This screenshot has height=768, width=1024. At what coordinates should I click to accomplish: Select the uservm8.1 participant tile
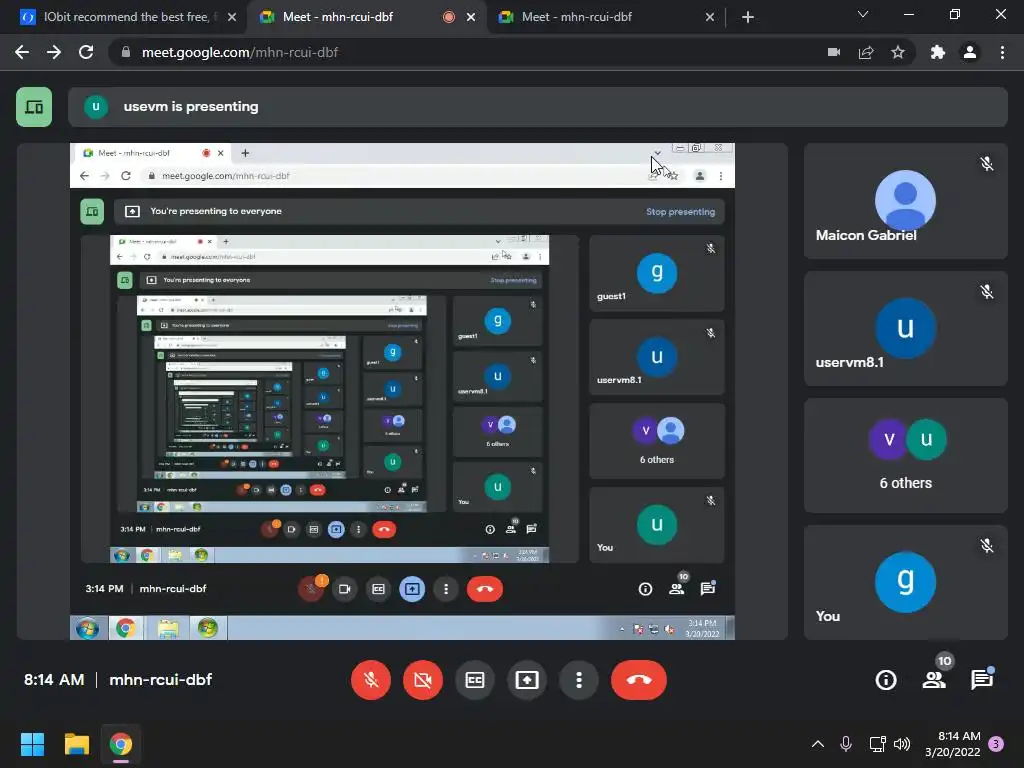point(905,328)
